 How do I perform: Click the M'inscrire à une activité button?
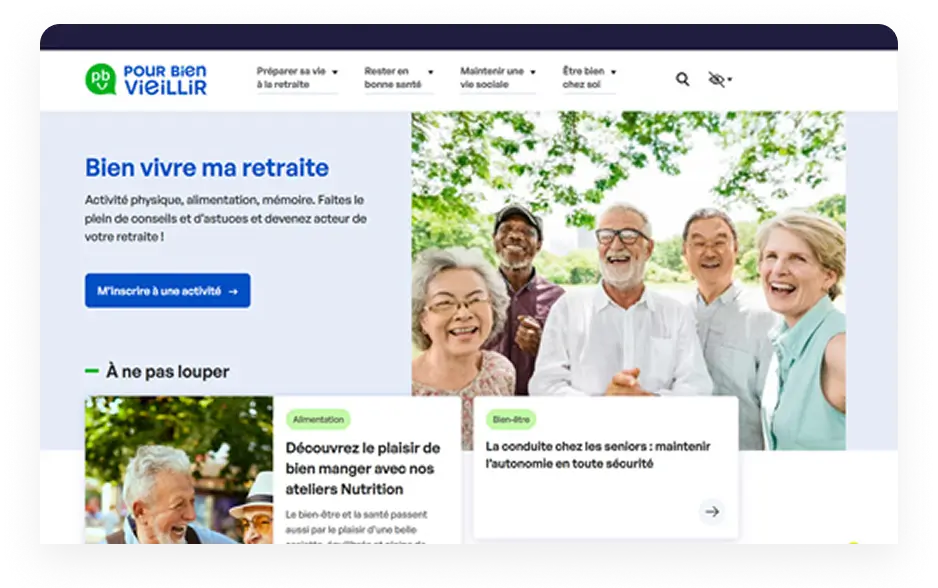(x=168, y=291)
